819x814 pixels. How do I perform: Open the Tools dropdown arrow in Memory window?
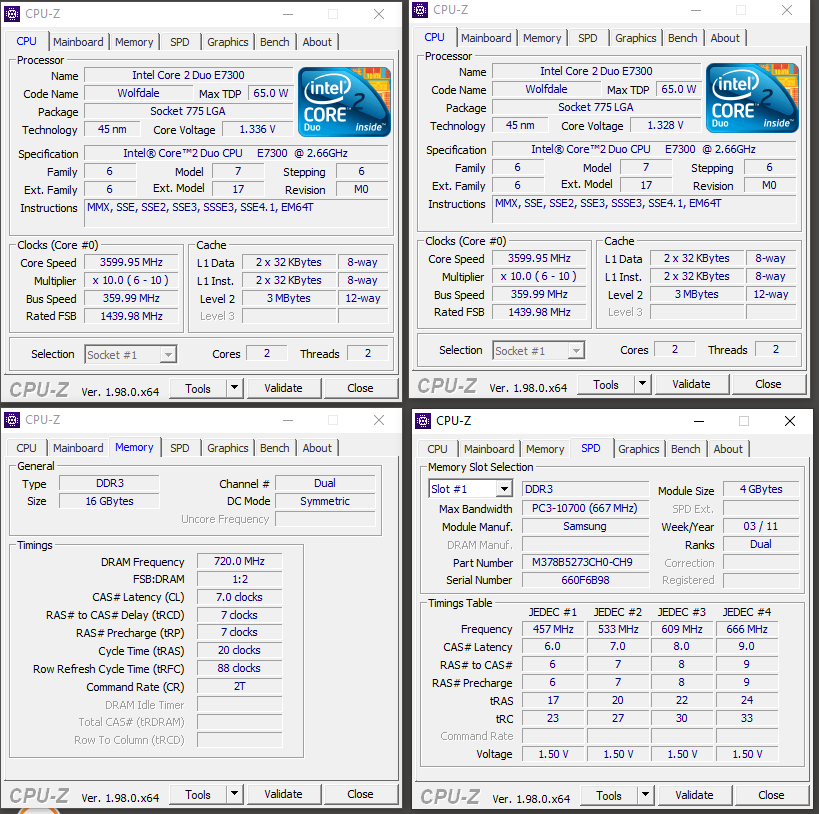point(235,794)
